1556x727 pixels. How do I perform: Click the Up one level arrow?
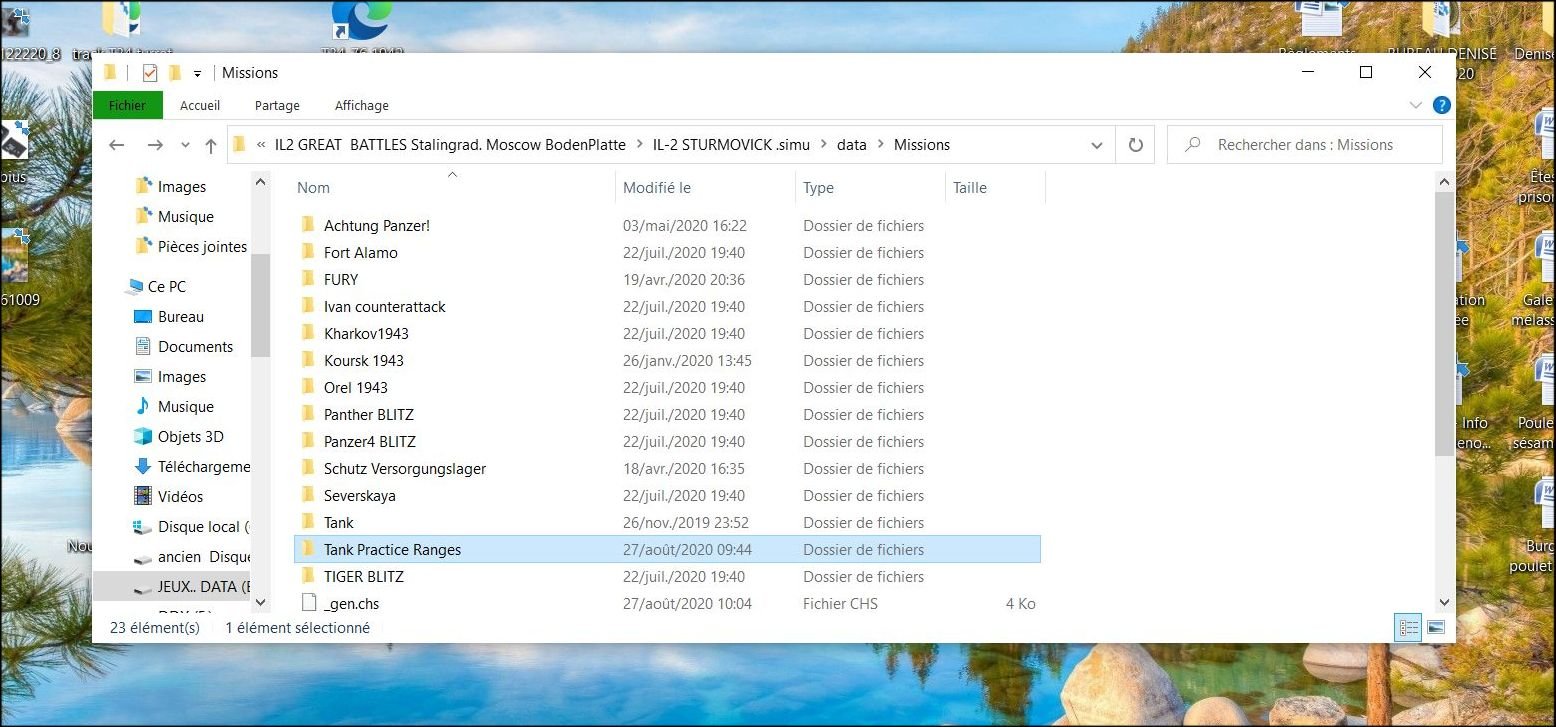211,145
